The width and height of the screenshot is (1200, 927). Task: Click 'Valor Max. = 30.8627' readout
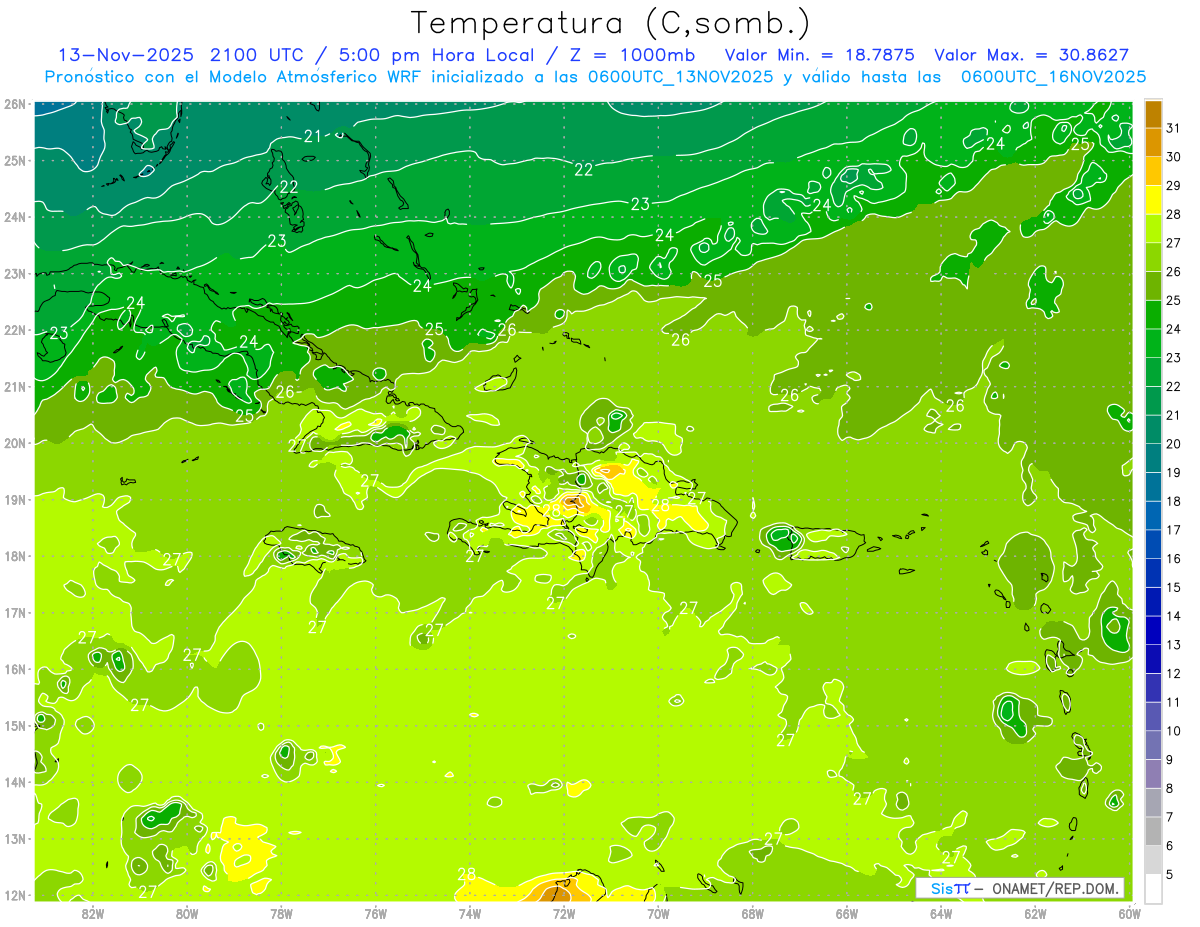point(1032,55)
